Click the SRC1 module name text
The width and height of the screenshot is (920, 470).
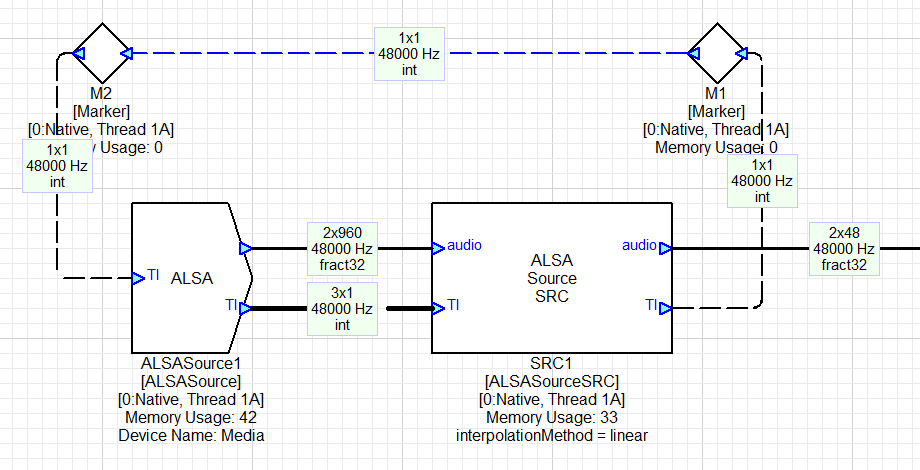tap(552, 363)
